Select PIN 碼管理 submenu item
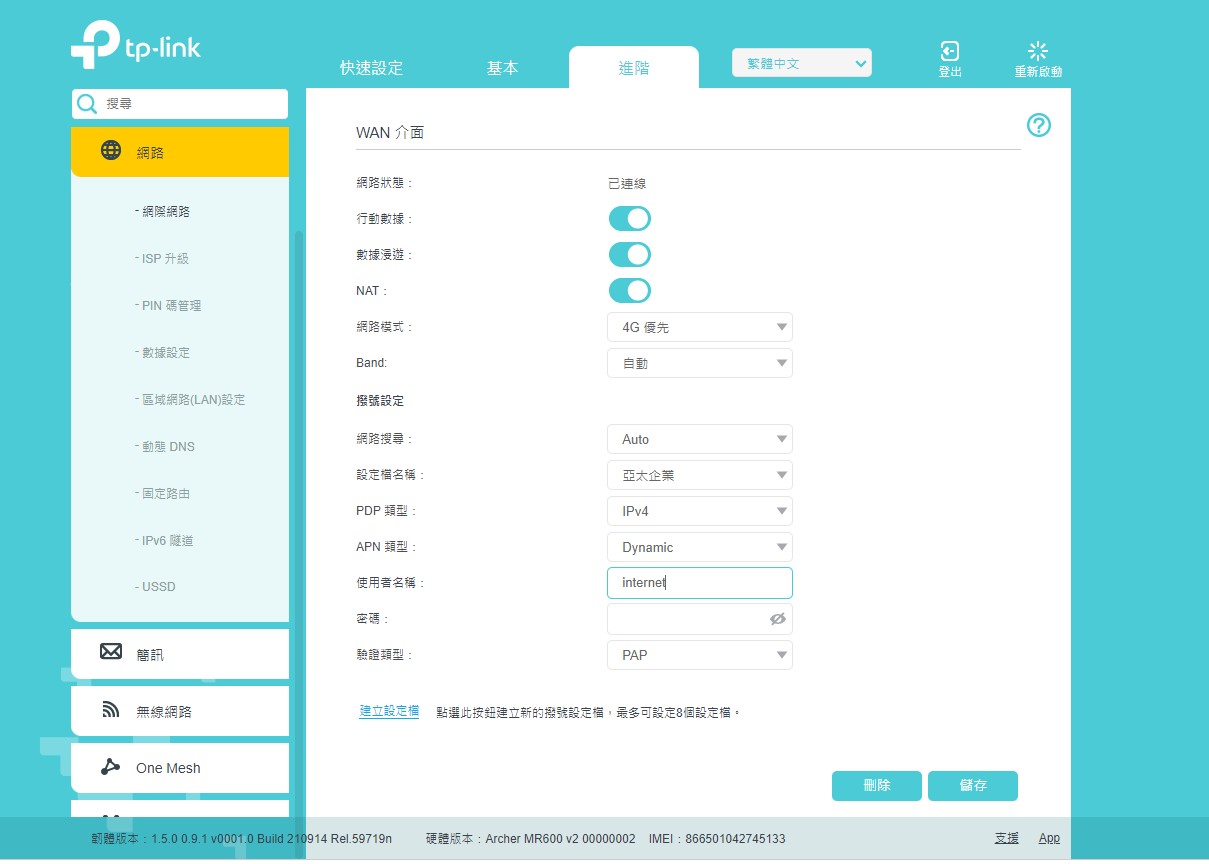The height and width of the screenshot is (864, 1209). click(x=170, y=305)
